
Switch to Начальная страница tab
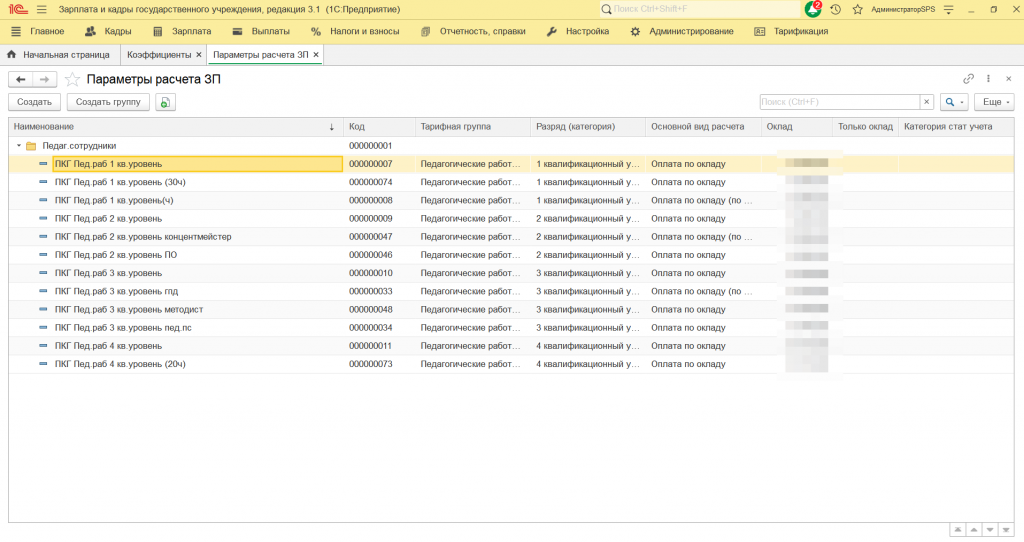click(x=59, y=55)
